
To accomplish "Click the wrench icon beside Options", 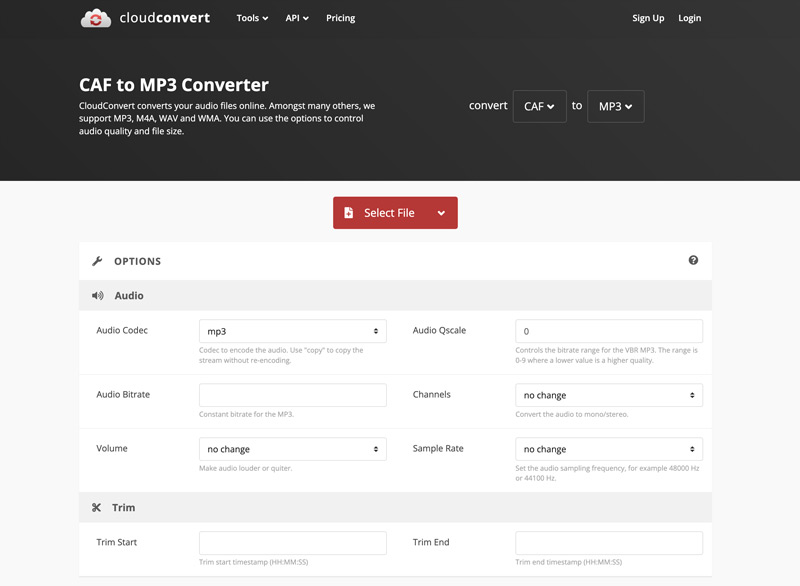I will [97, 261].
